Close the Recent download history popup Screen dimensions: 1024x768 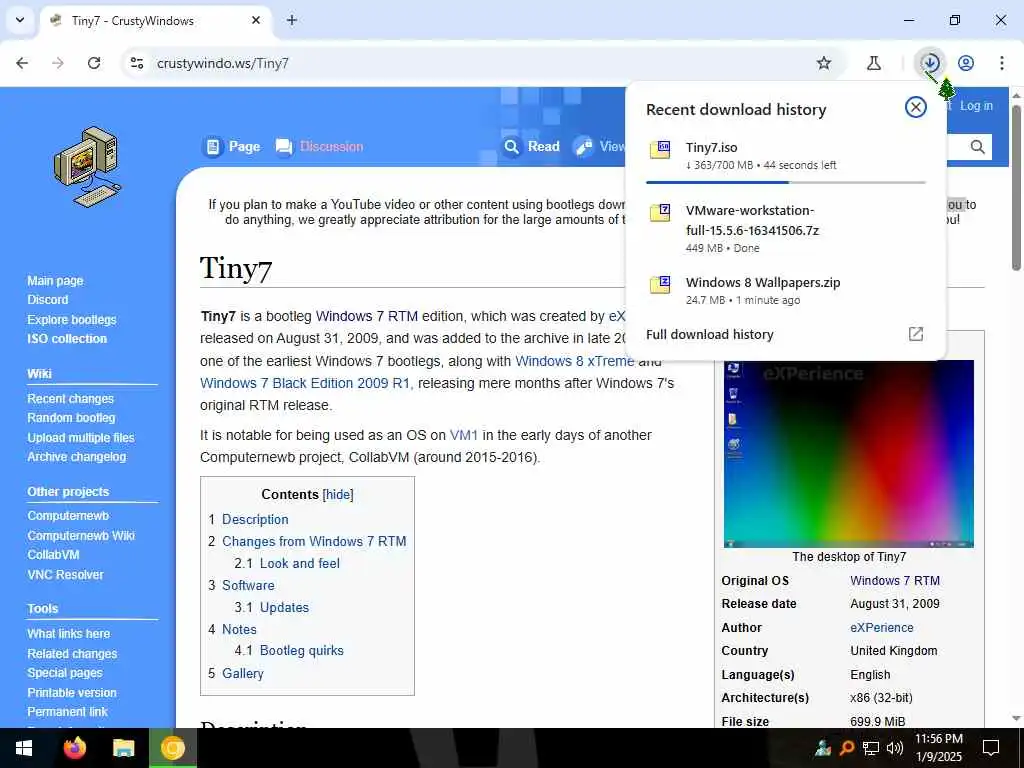click(916, 107)
